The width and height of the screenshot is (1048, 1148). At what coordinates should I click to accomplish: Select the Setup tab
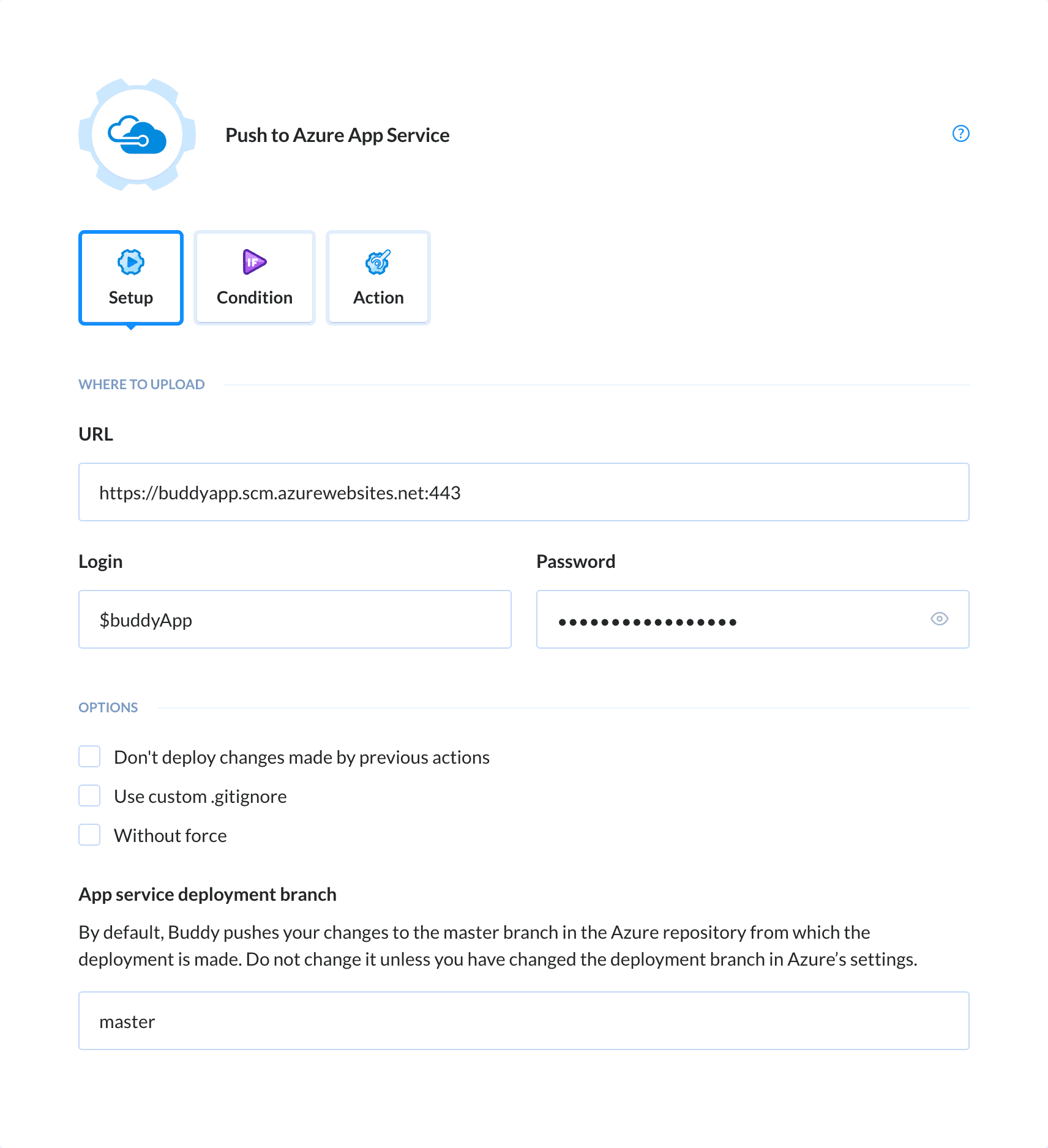[130, 277]
